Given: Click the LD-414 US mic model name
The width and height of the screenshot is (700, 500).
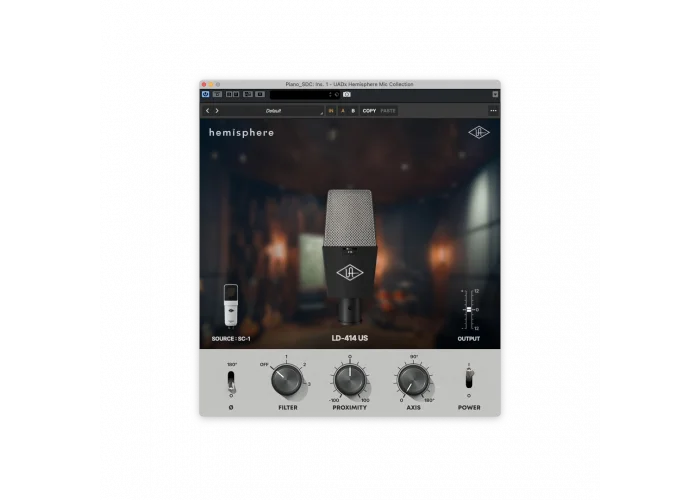Looking at the screenshot, I should [x=350, y=338].
